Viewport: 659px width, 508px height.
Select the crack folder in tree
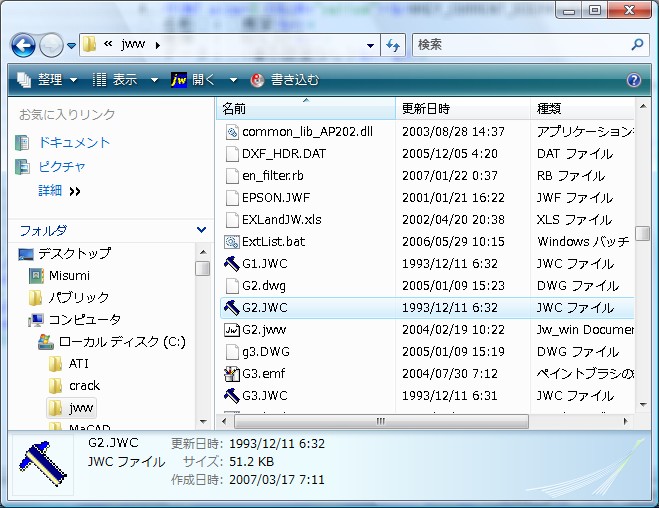[x=84, y=386]
